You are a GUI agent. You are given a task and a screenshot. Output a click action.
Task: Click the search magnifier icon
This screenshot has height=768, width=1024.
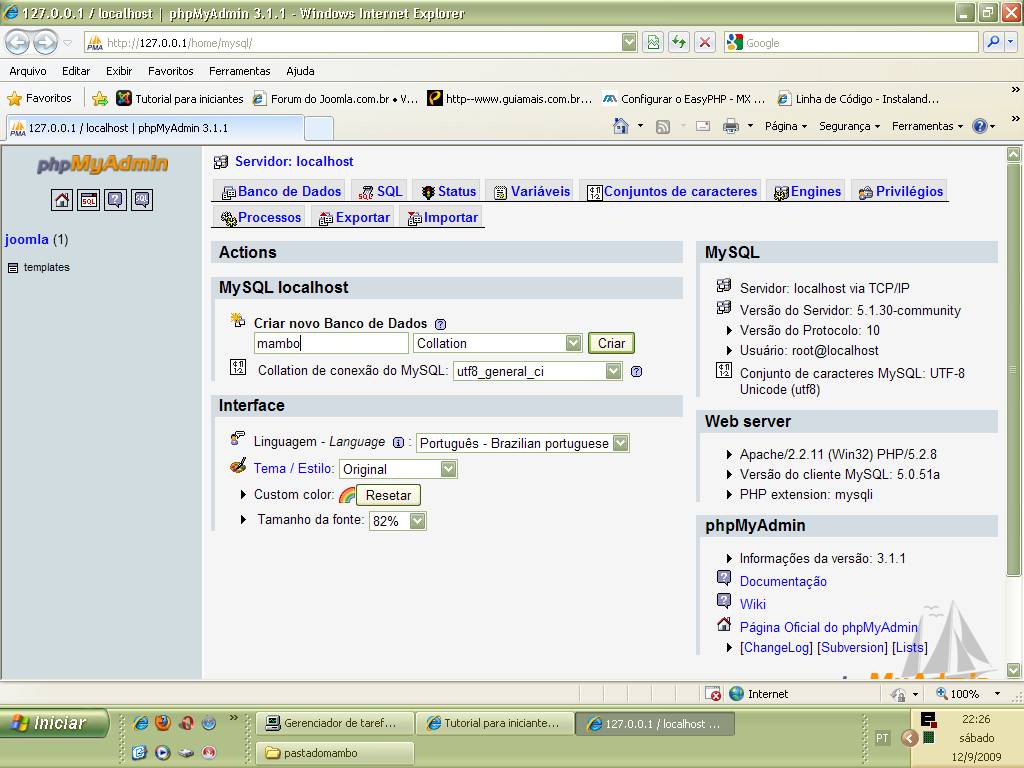[x=993, y=43]
